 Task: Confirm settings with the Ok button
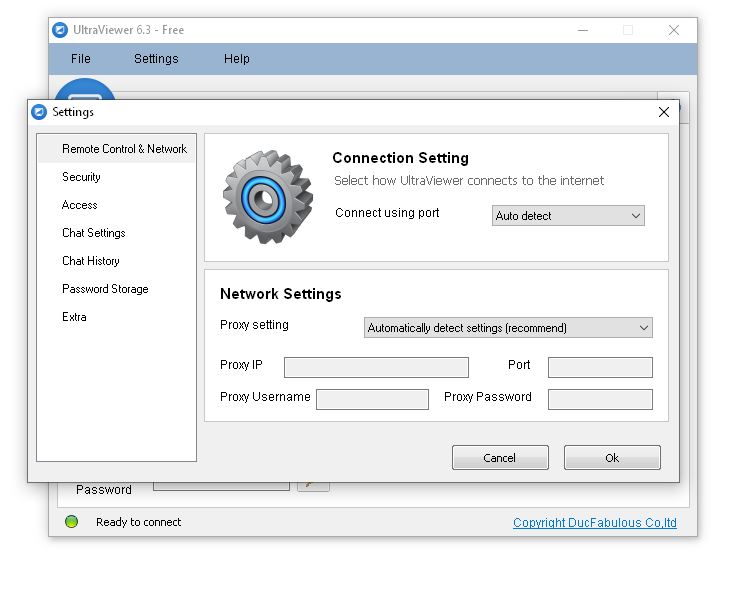pyautogui.click(x=612, y=457)
